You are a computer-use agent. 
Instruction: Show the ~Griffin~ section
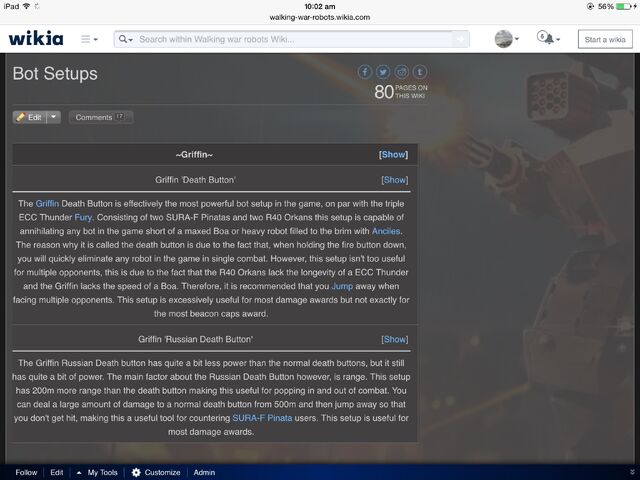(393, 155)
